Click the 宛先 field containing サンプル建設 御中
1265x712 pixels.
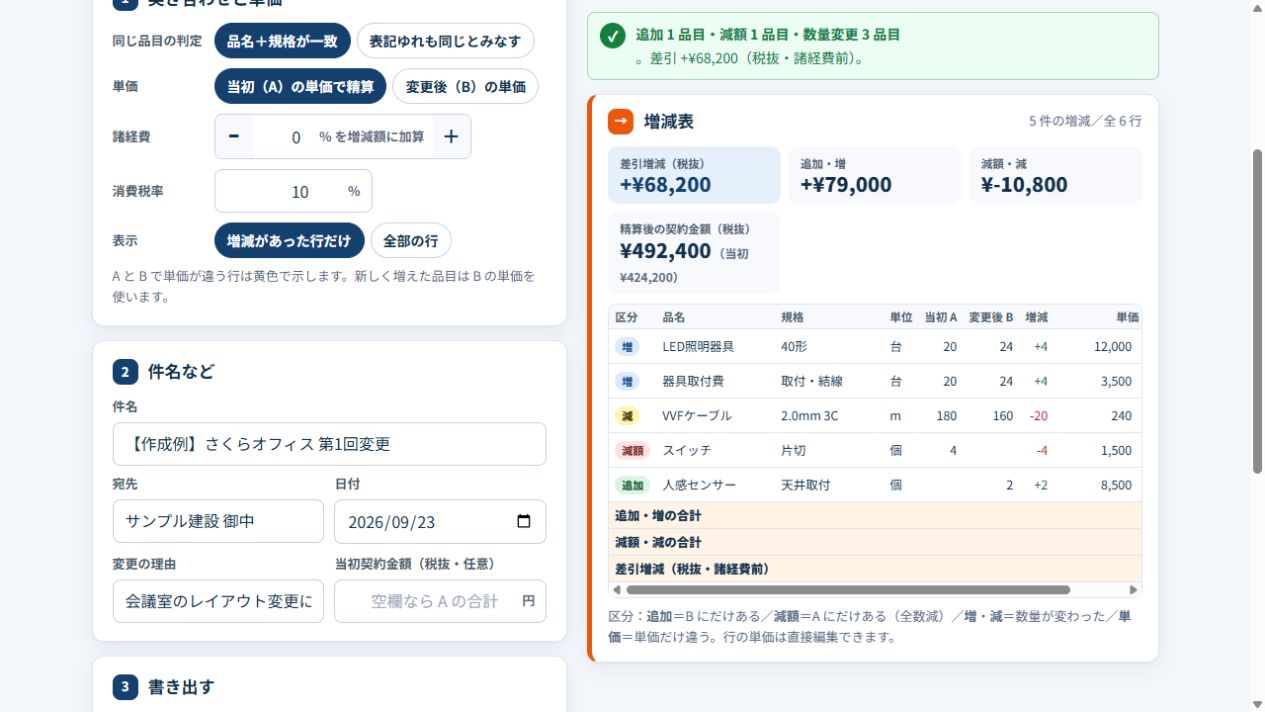(x=218, y=521)
